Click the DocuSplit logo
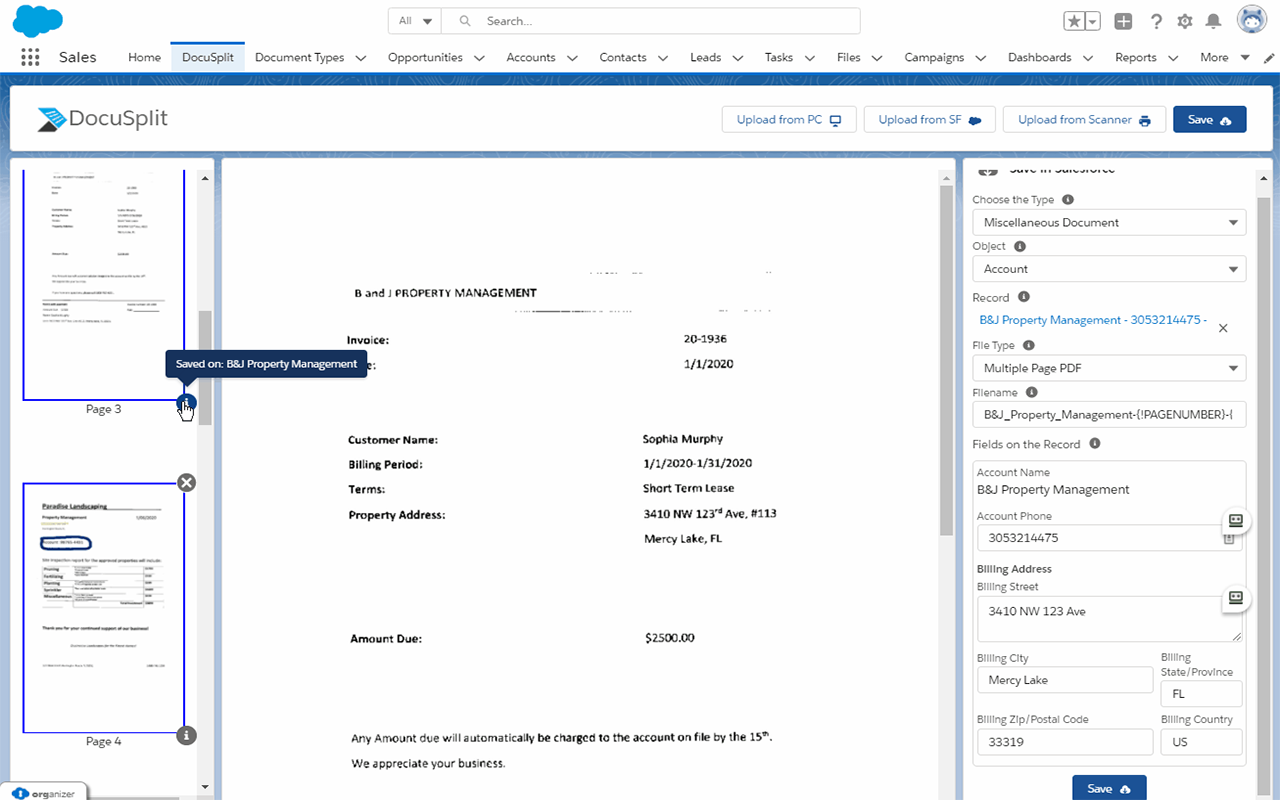The image size is (1280, 800). tap(103, 119)
